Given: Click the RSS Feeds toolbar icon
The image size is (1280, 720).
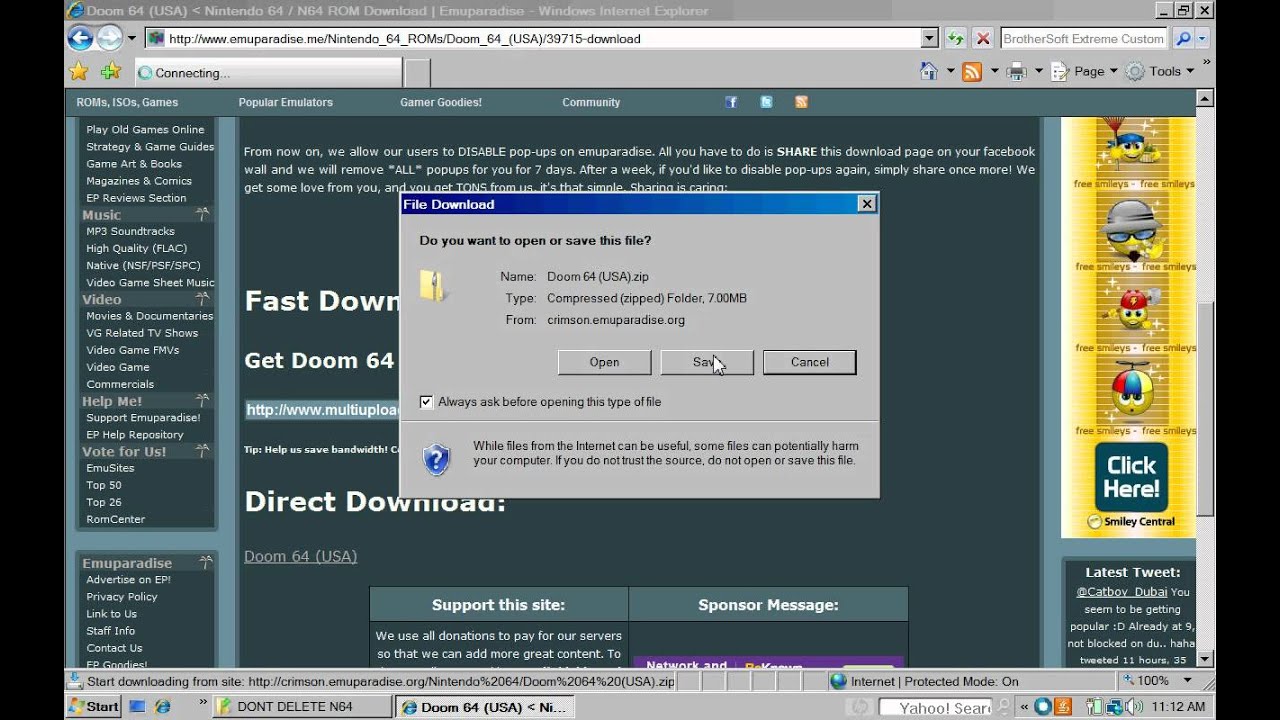Looking at the screenshot, I should pos(972,71).
